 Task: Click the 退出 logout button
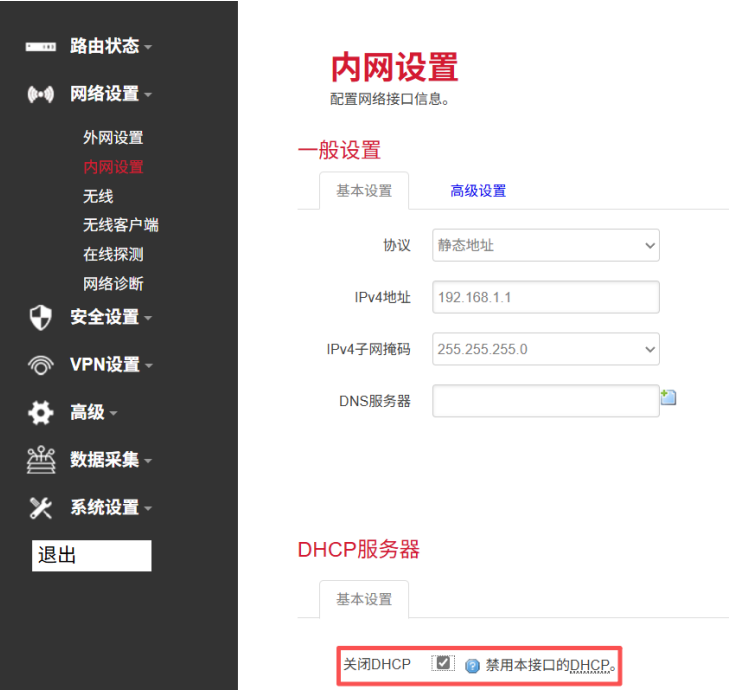[x=92, y=556]
